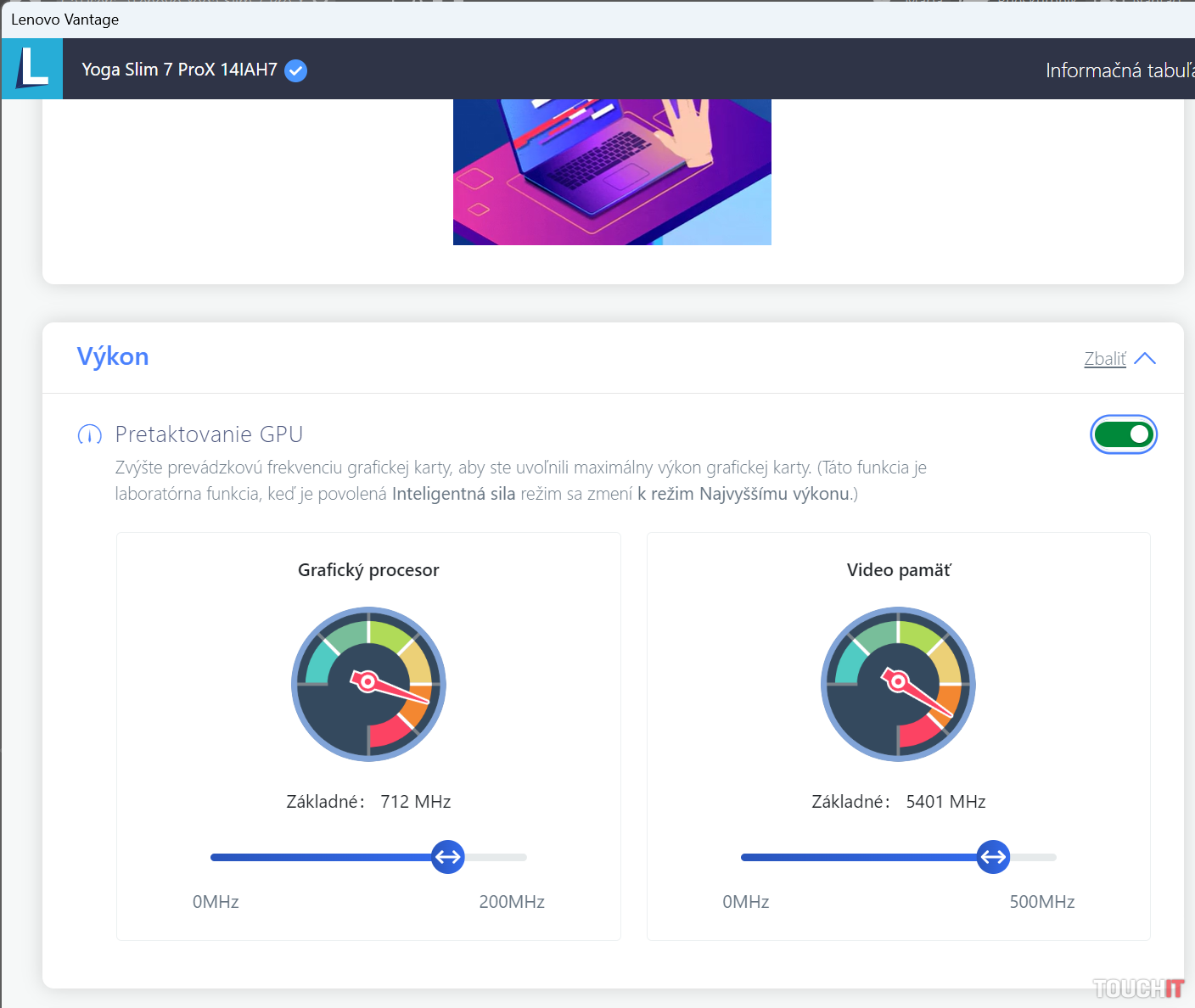The height and width of the screenshot is (1008, 1195).
Task: Open the Informačná tabuľa menu item
Action: (x=1119, y=70)
